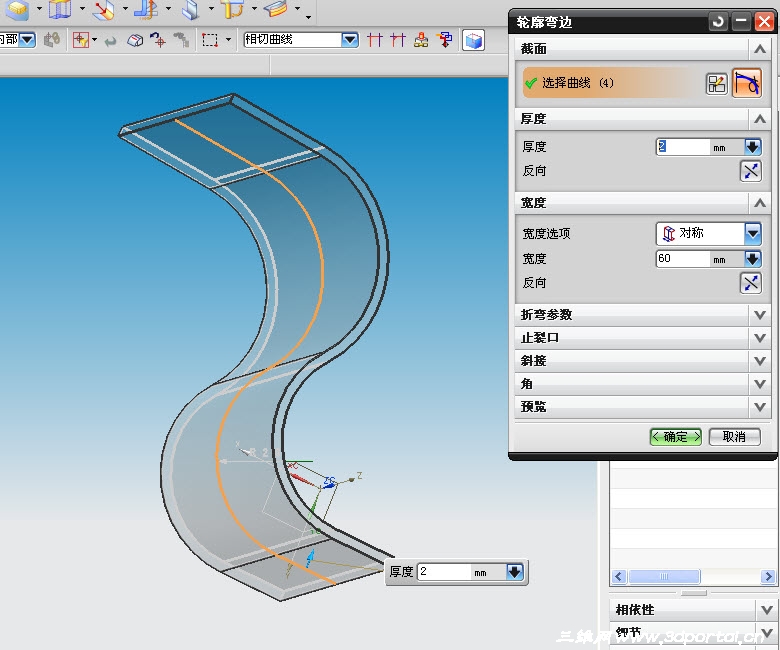Click the red crosshair with blue arrow icon
This screenshot has height=650, width=780.
coord(158,40)
